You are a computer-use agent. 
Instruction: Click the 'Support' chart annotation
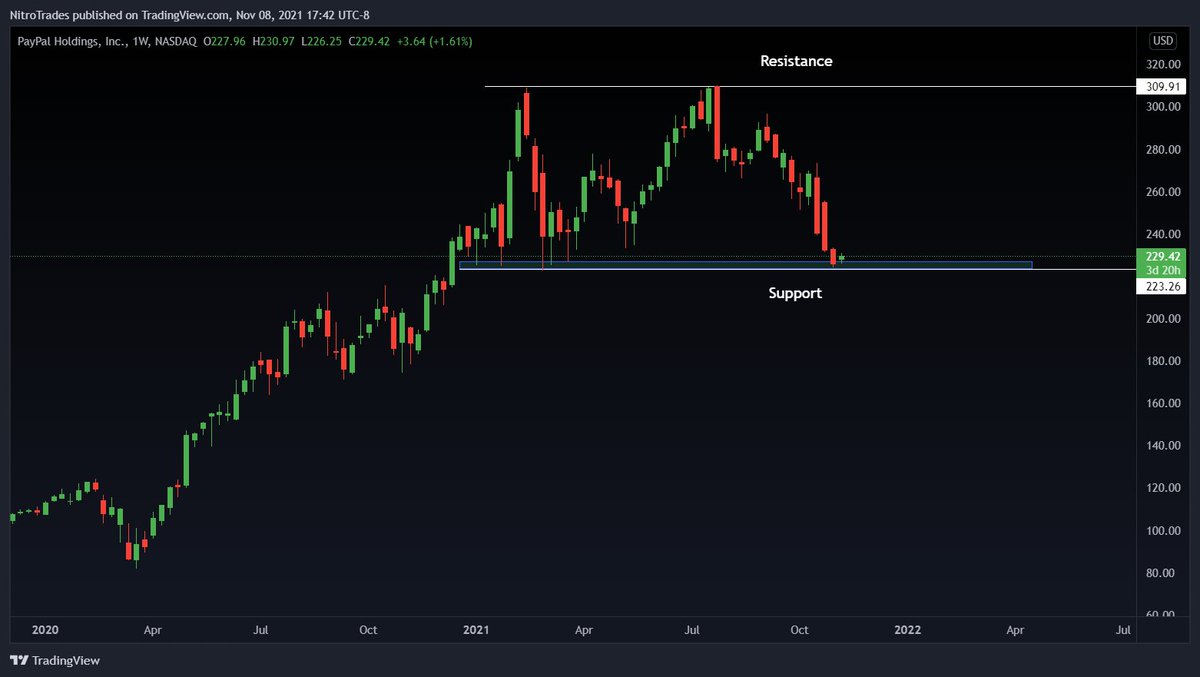(x=795, y=293)
